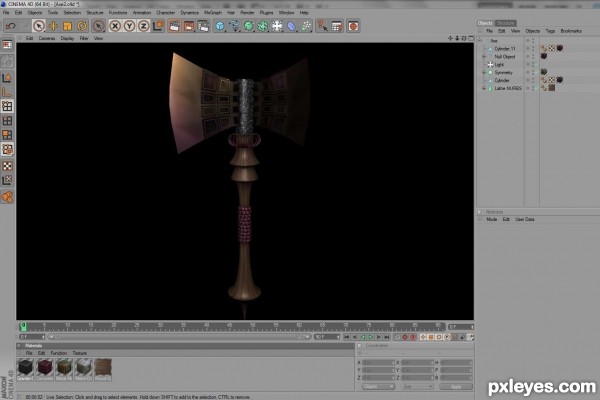The height and width of the screenshot is (400, 600).
Task: Open the Object coordinate mode dropdown
Action: (378, 387)
